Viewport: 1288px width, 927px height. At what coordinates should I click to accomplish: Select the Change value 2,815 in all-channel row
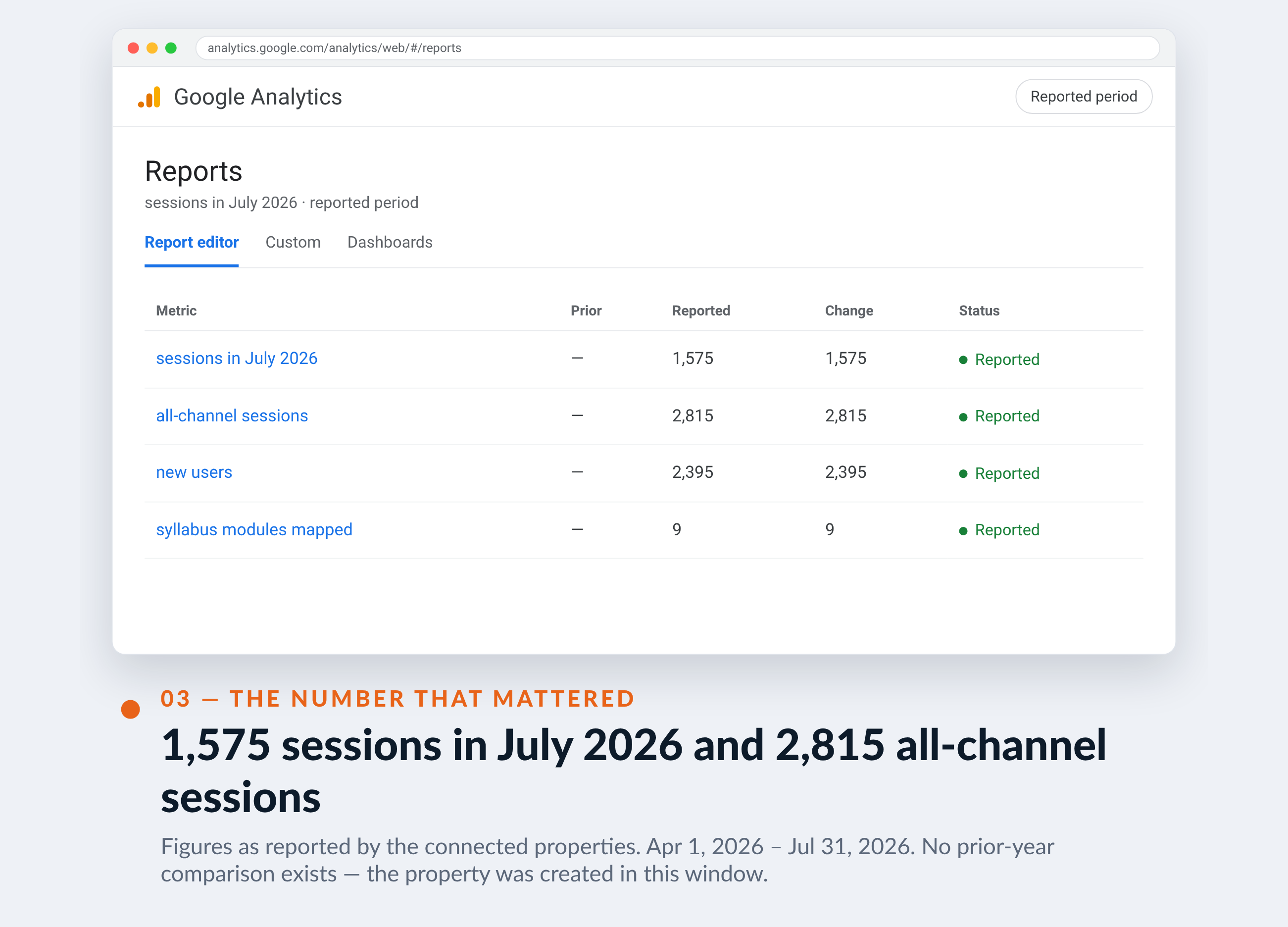845,416
